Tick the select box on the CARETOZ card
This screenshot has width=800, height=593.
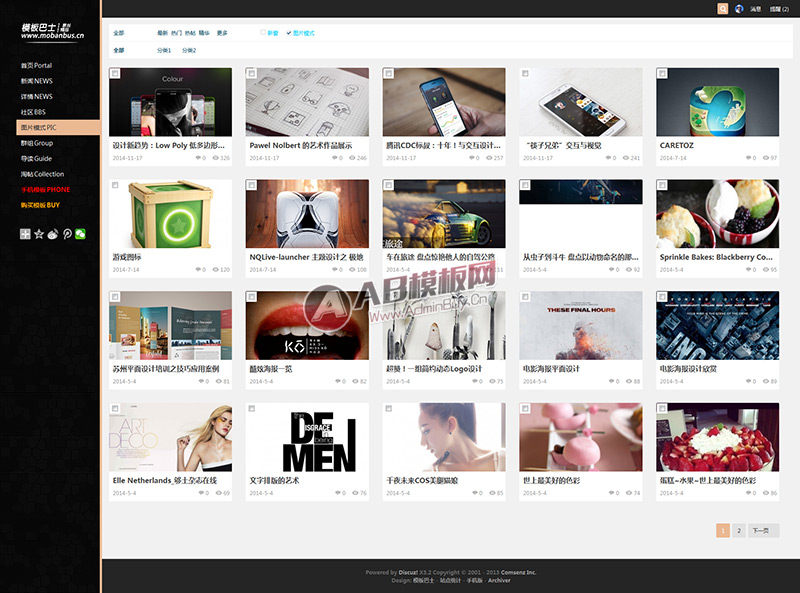[x=662, y=74]
